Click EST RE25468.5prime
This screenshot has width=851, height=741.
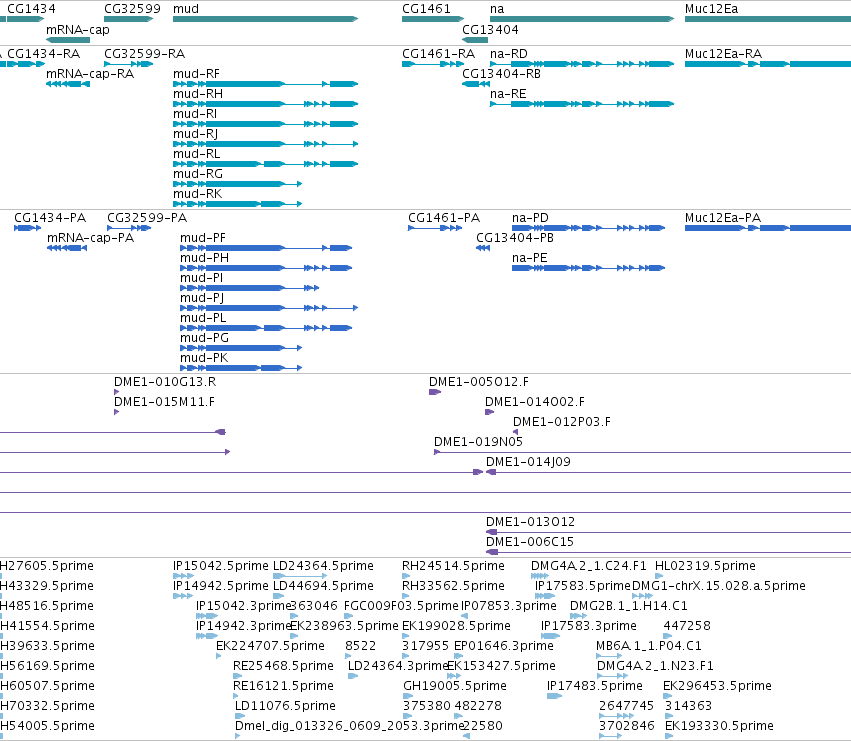click(237, 676)
